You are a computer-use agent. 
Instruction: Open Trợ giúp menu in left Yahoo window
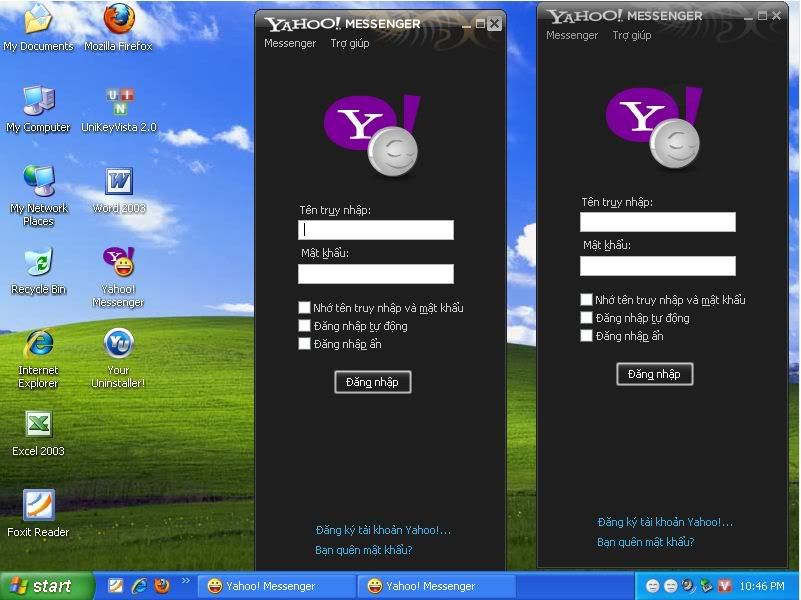(x=350, y=43)
